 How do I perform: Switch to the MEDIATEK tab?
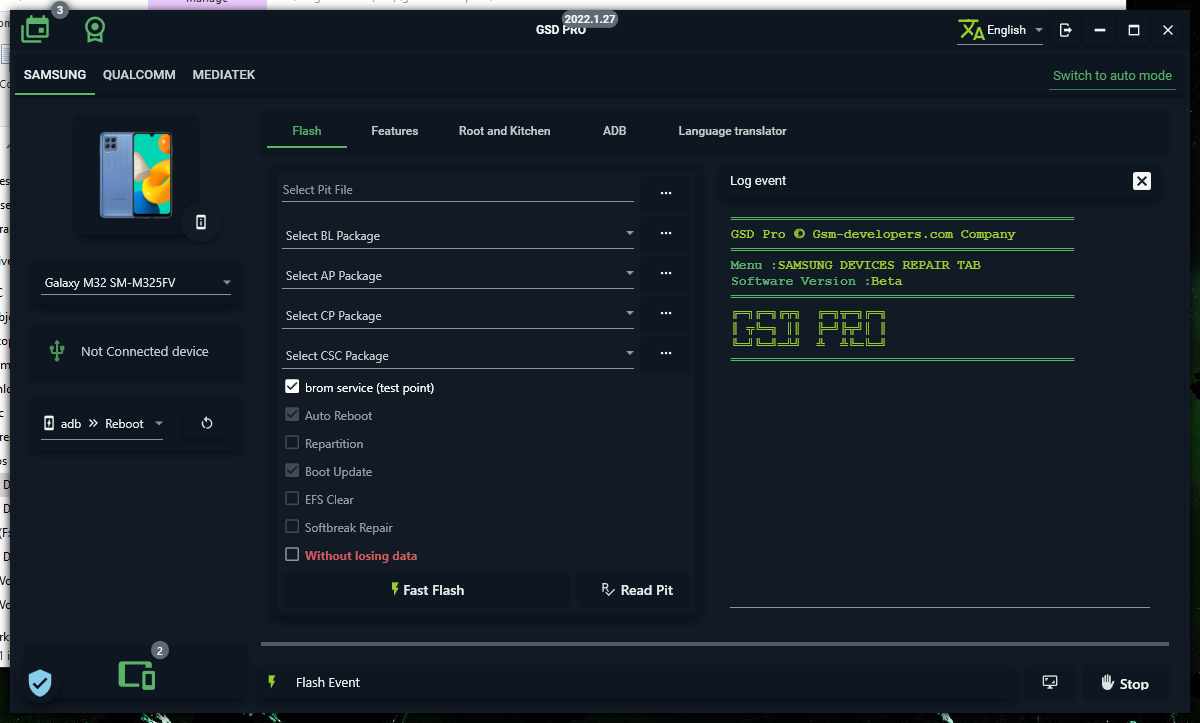click(224, 75)
